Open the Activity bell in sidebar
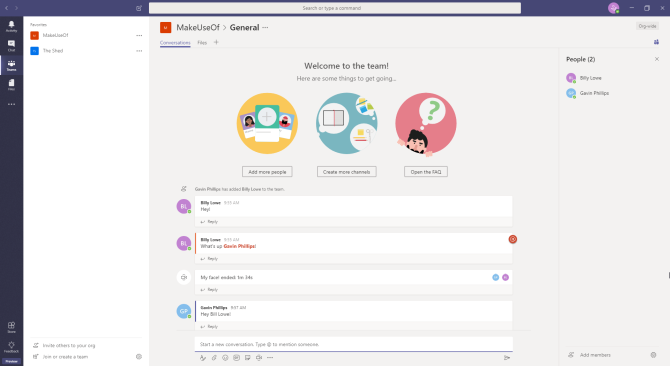670x366 pixels. pos(12,26)
